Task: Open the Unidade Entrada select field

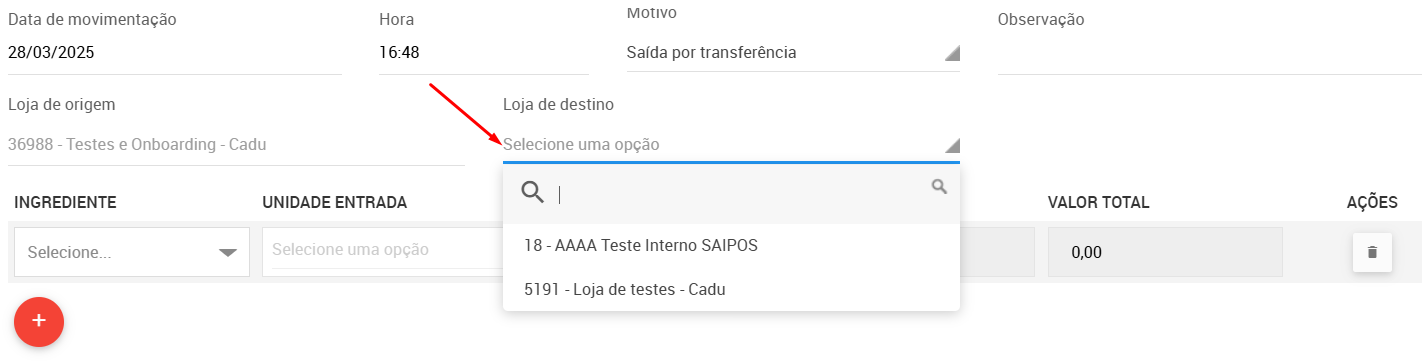Action: tap(382, 249)
